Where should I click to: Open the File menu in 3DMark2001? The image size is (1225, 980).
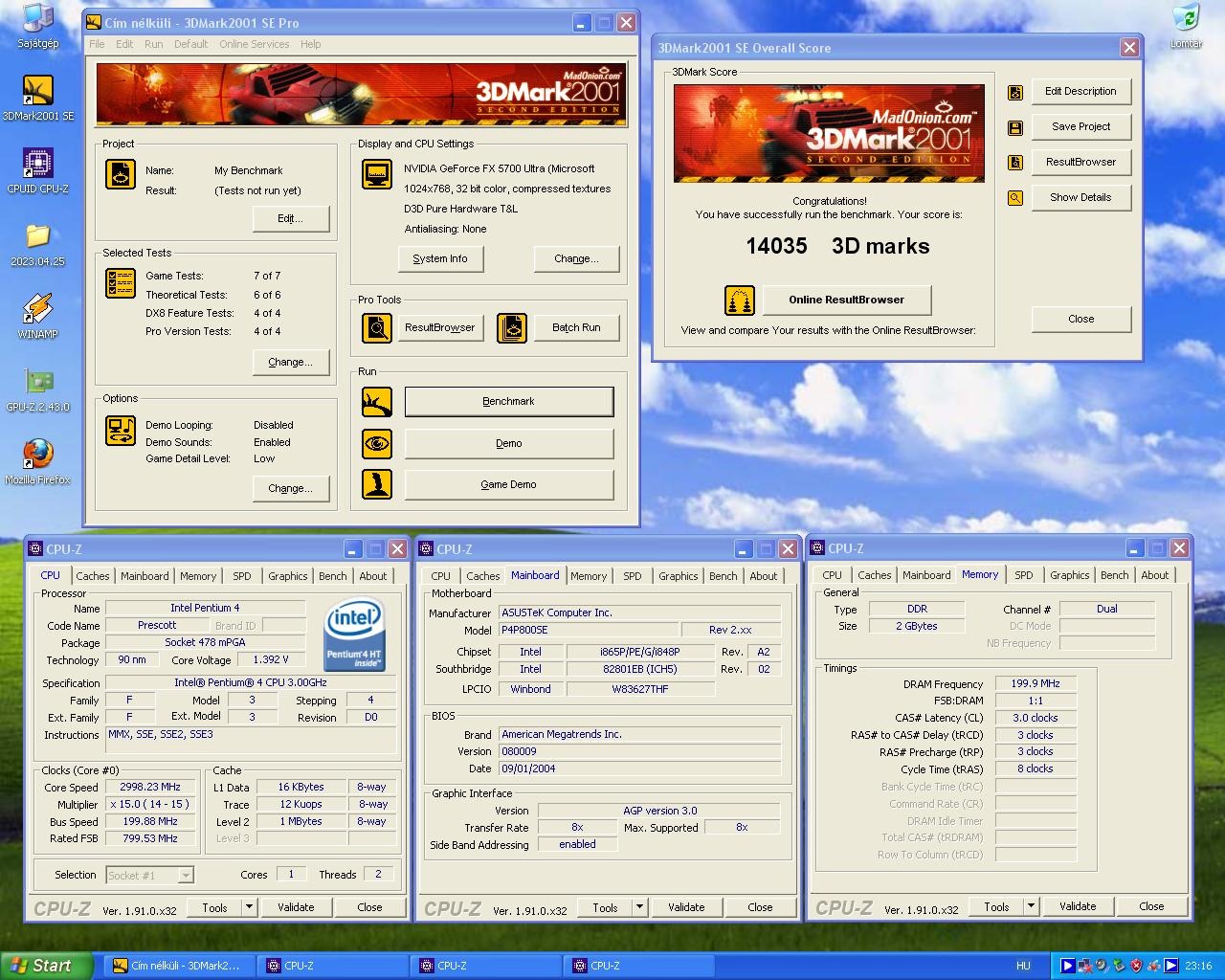pos(97,44)
